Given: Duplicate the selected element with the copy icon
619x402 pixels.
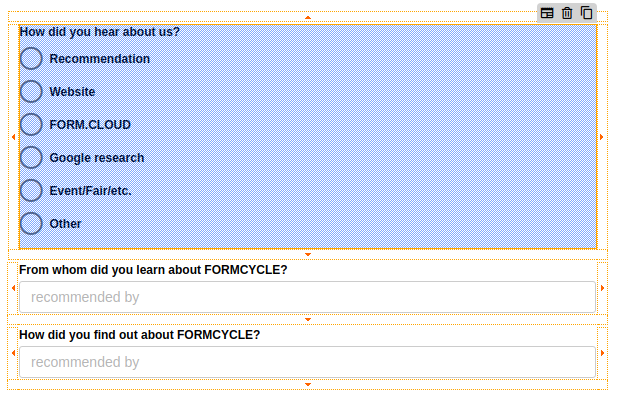Looking at the screenshot, I should point(587,13).
